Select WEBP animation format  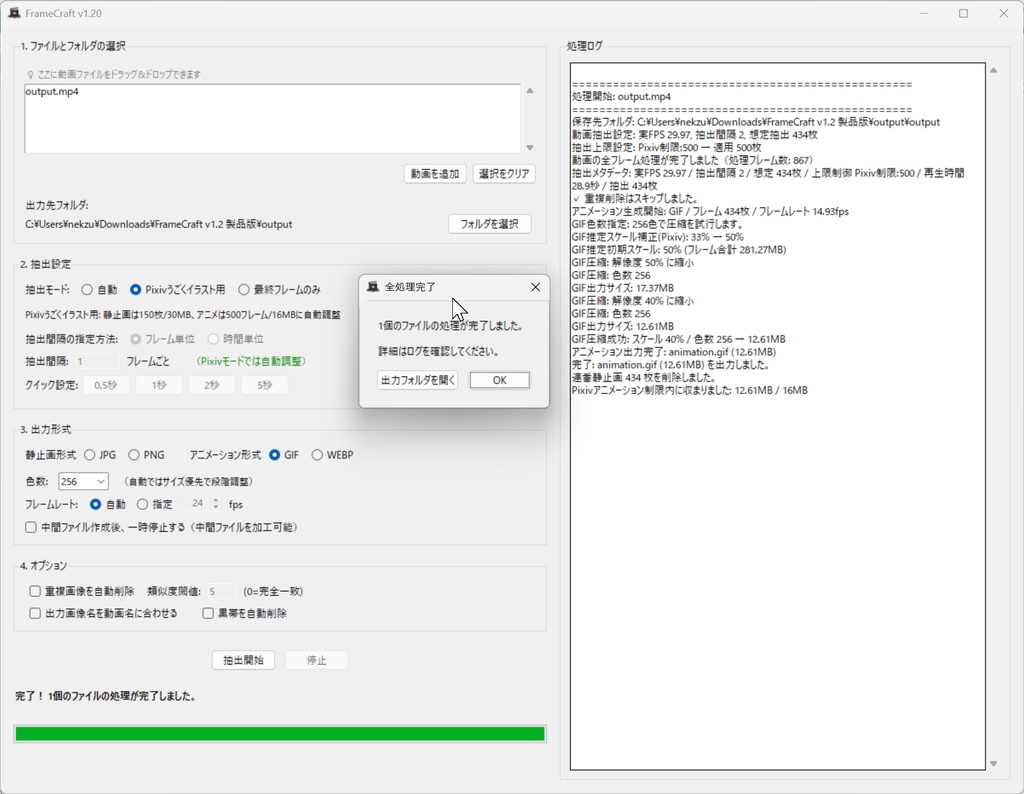[317, 455]
